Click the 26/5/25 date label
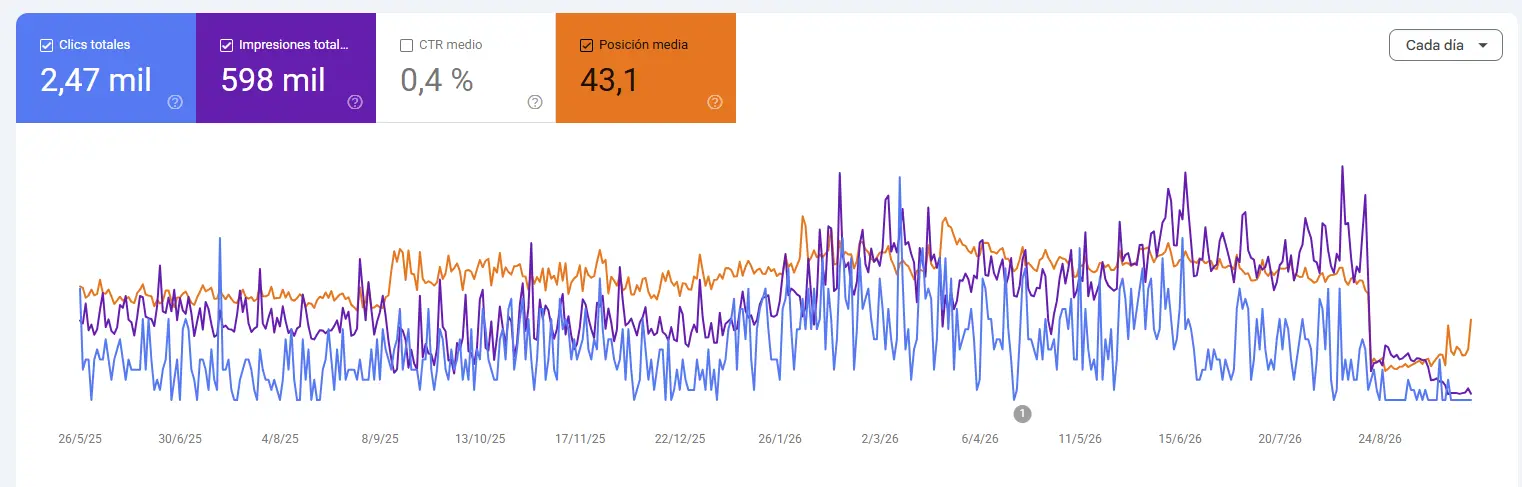 coord(80,439)
